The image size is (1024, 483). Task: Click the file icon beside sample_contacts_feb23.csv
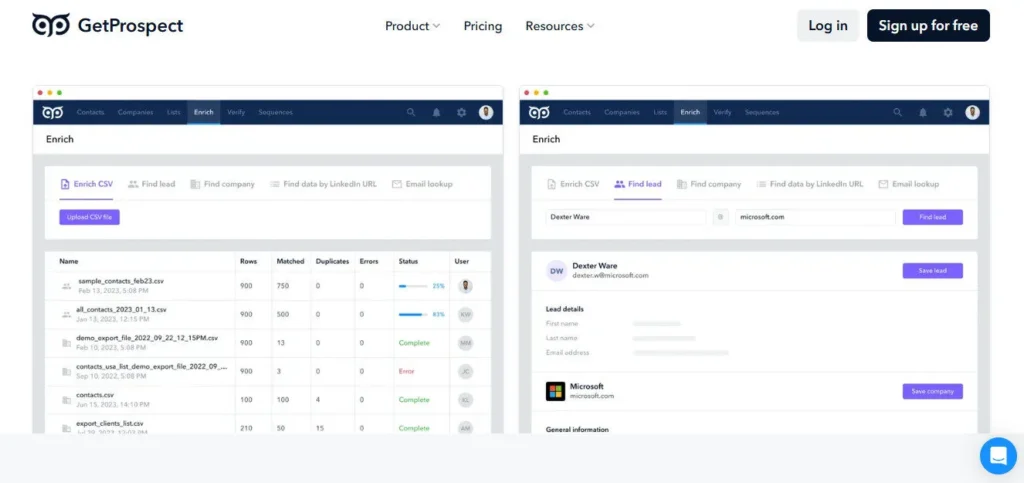pyautogui.click(x=66, y=286)
